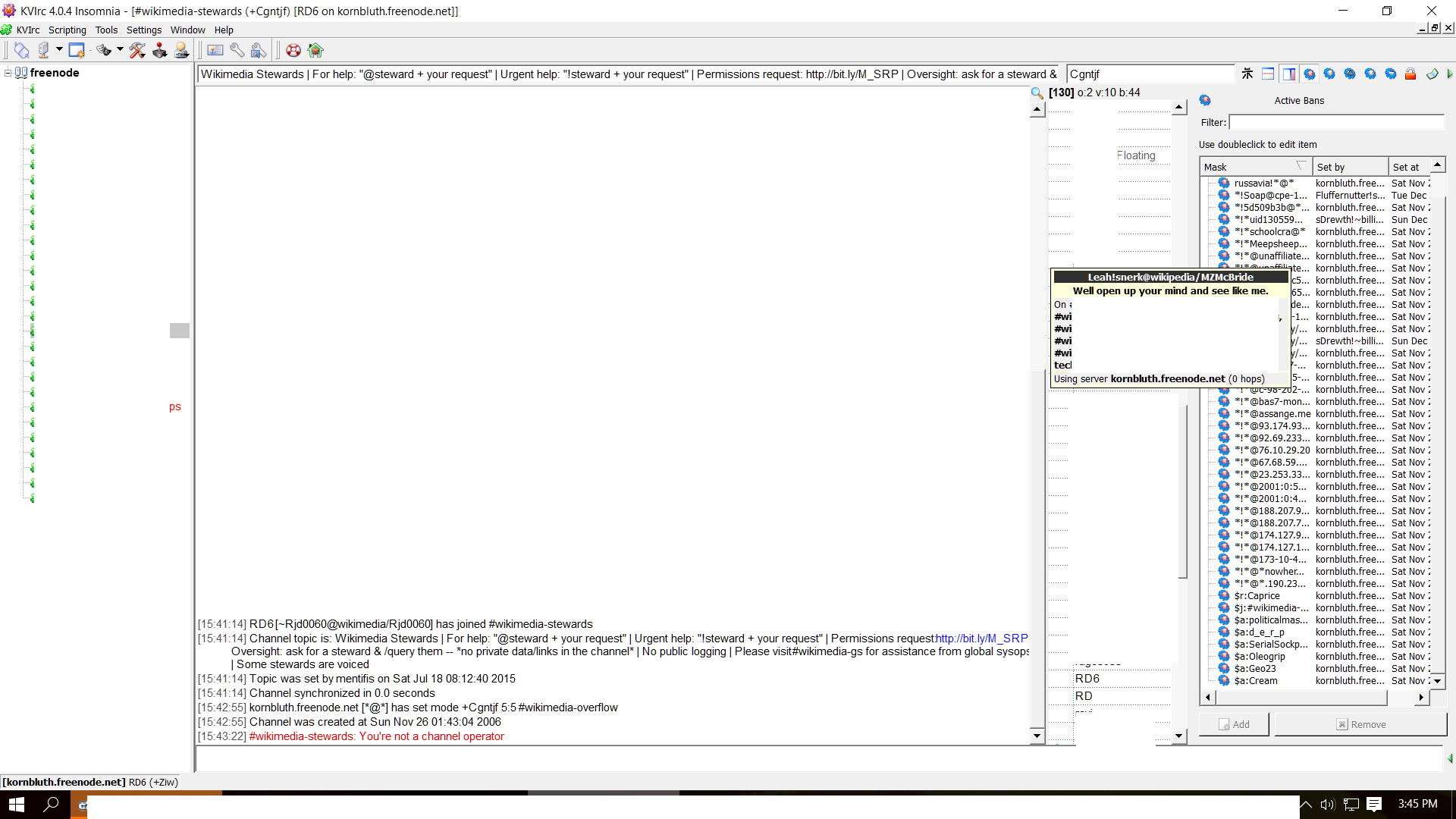Toggle the third blue gear button
1456x819 pixels.
click(1350, 74)
